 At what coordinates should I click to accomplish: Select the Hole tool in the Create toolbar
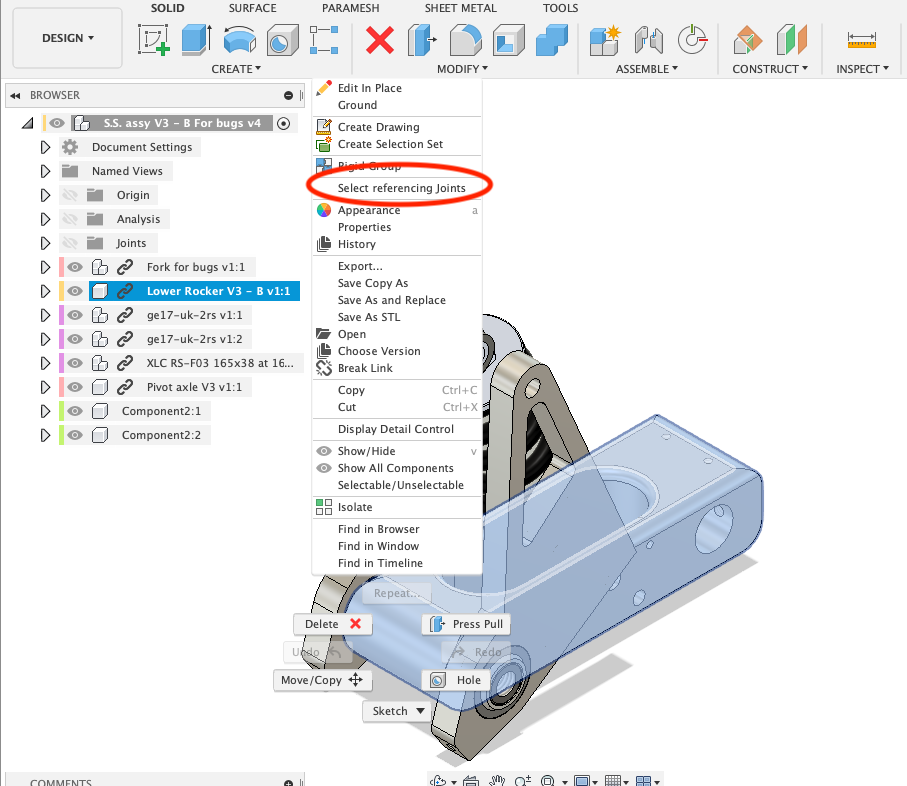[x=282, y=40]
